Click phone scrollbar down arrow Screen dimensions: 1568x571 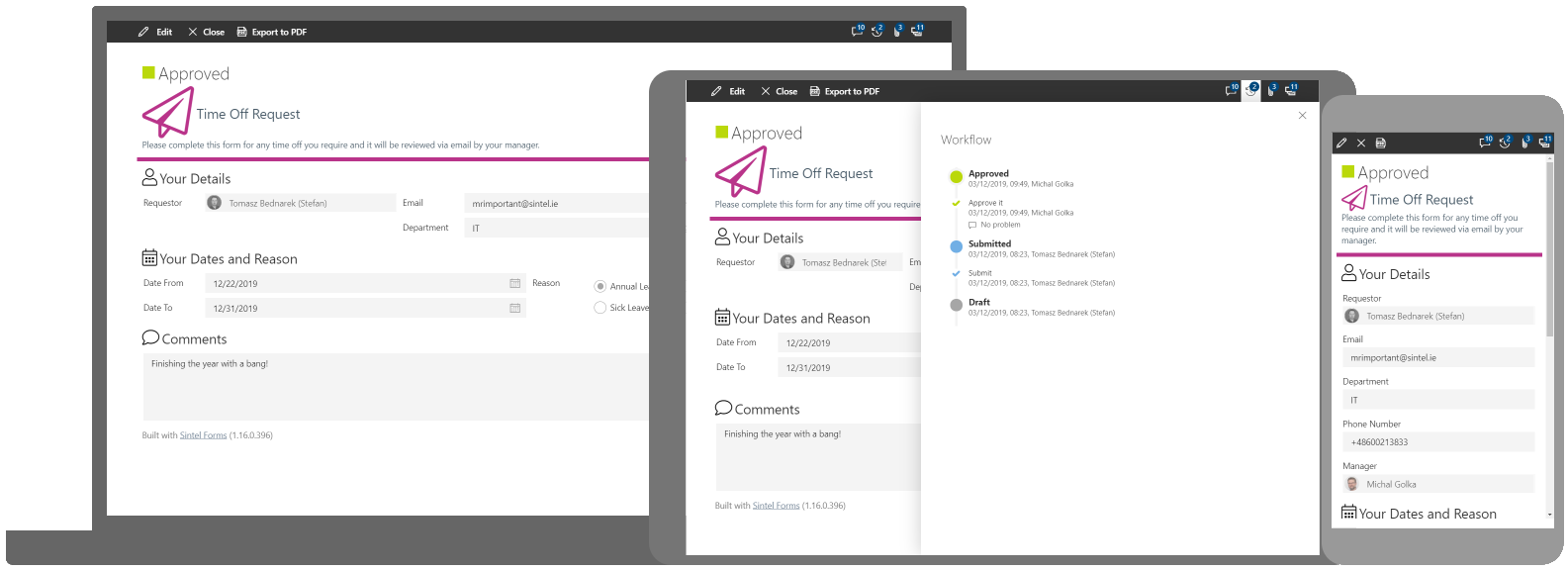pos(1549,516)
